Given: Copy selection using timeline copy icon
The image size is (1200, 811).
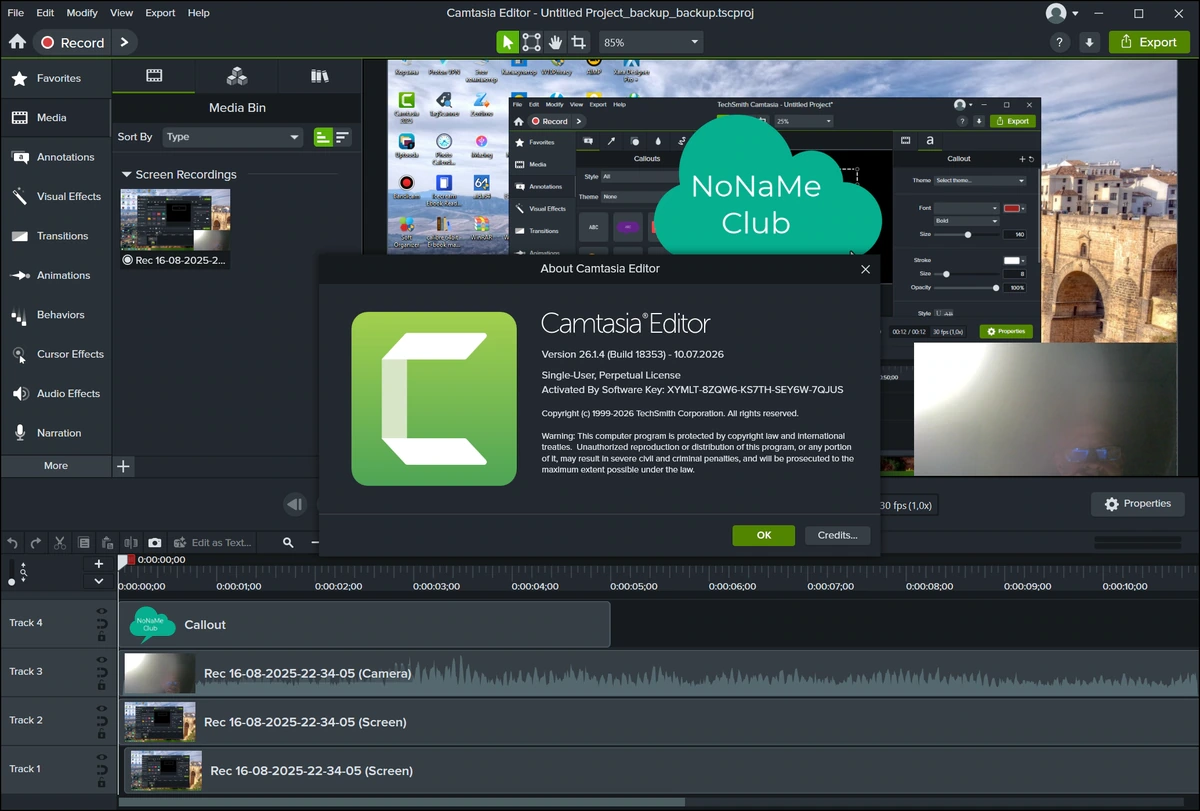Looking at the screenshot, I should click(84, 543).
